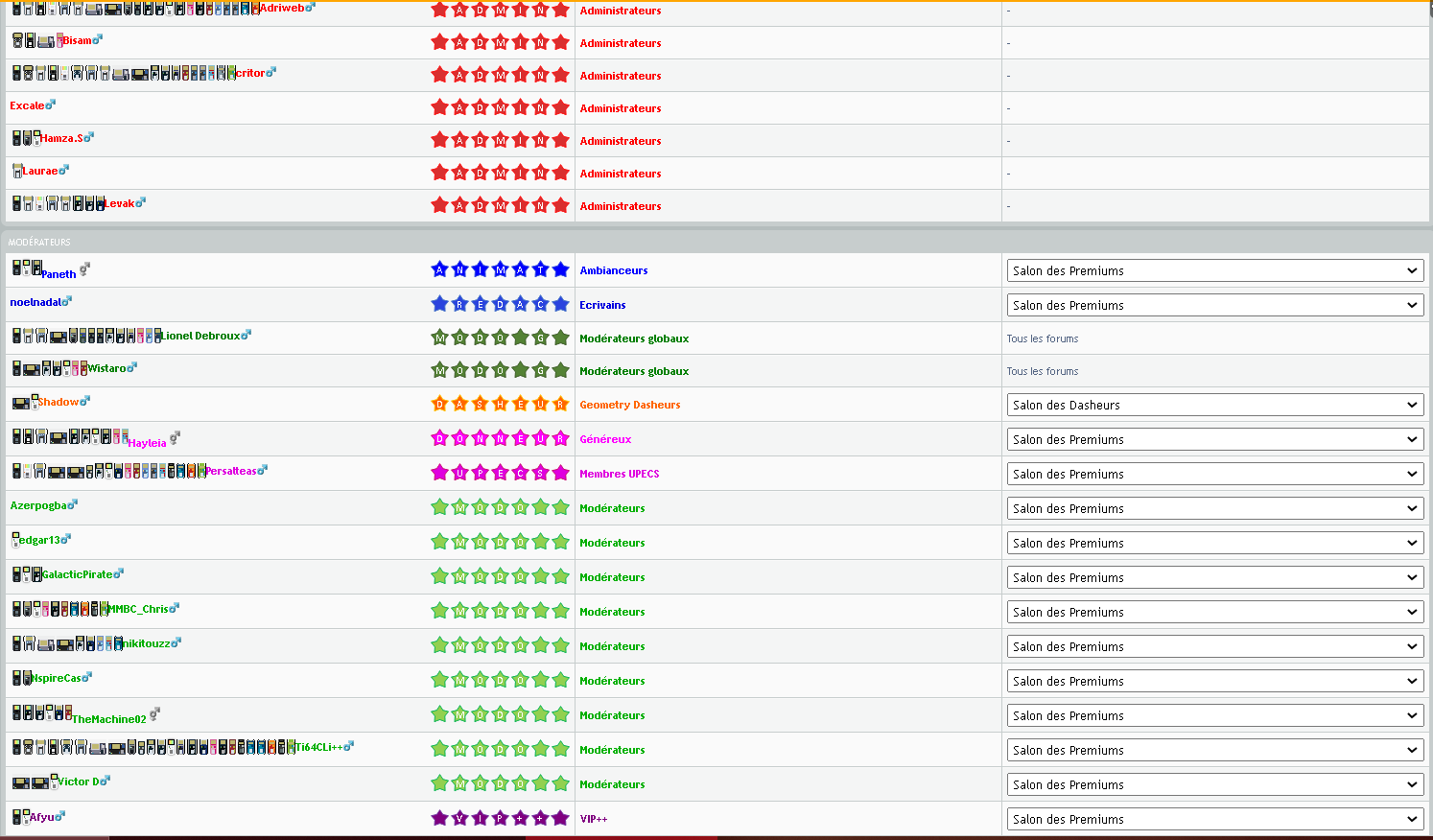1433x840 pixels.
Task: Open Paneth's Salon des Premiums dropdown
Action: coord(1215,270)
